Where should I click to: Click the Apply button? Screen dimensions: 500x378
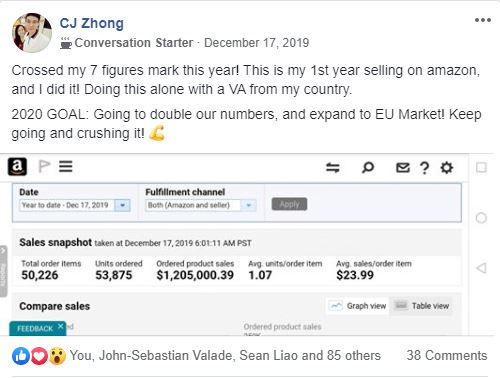(289, 204)
